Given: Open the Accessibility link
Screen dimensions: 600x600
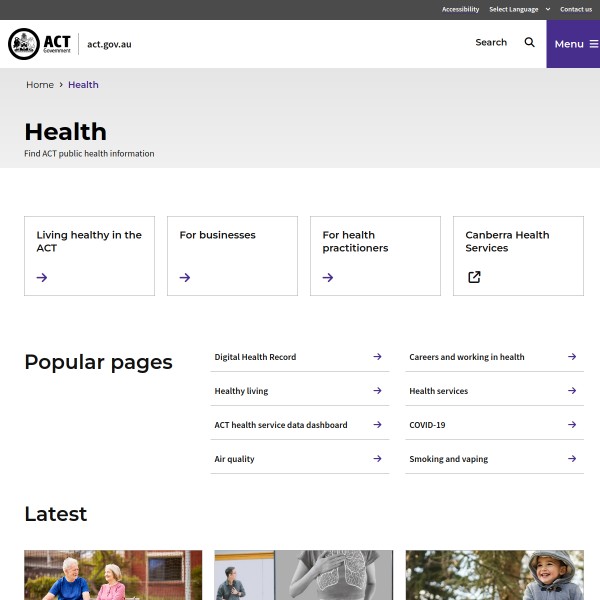Looking at the screenshot, I should point(460,9).
